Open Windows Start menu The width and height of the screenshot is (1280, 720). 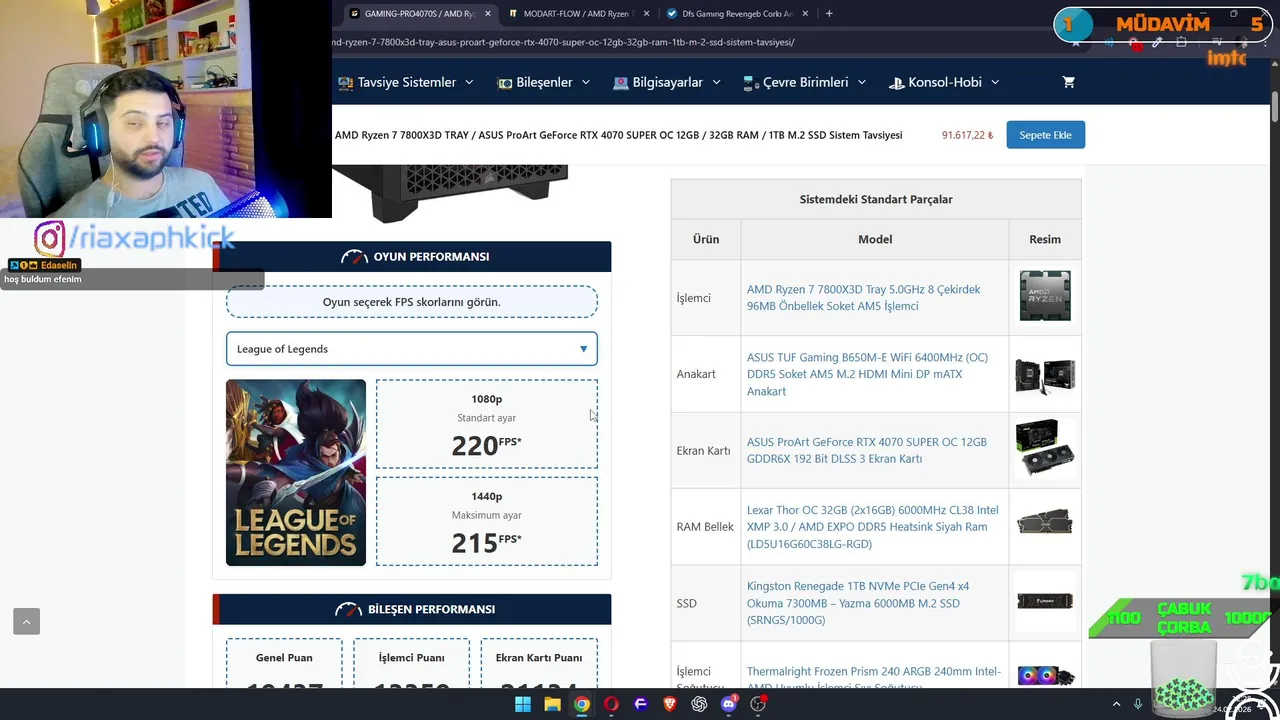coord(523,704)
